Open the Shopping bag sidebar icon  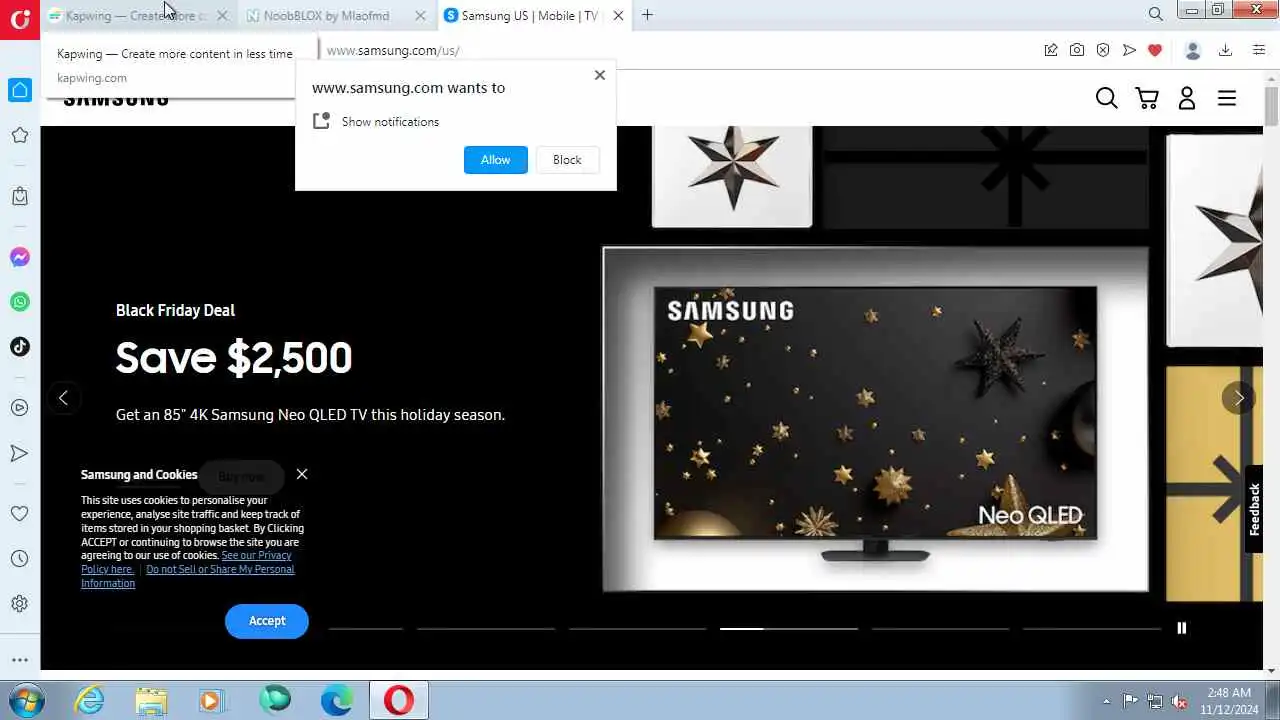[x=19, y=196]
